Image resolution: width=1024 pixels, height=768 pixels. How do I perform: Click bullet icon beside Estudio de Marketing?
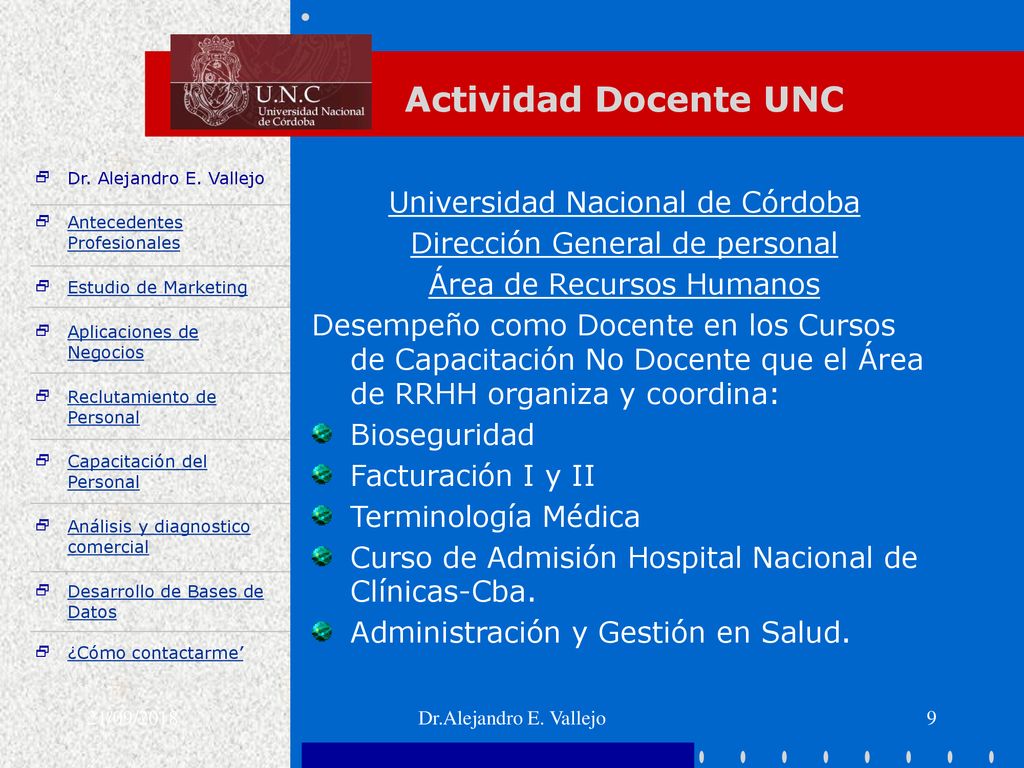point(42,286)
